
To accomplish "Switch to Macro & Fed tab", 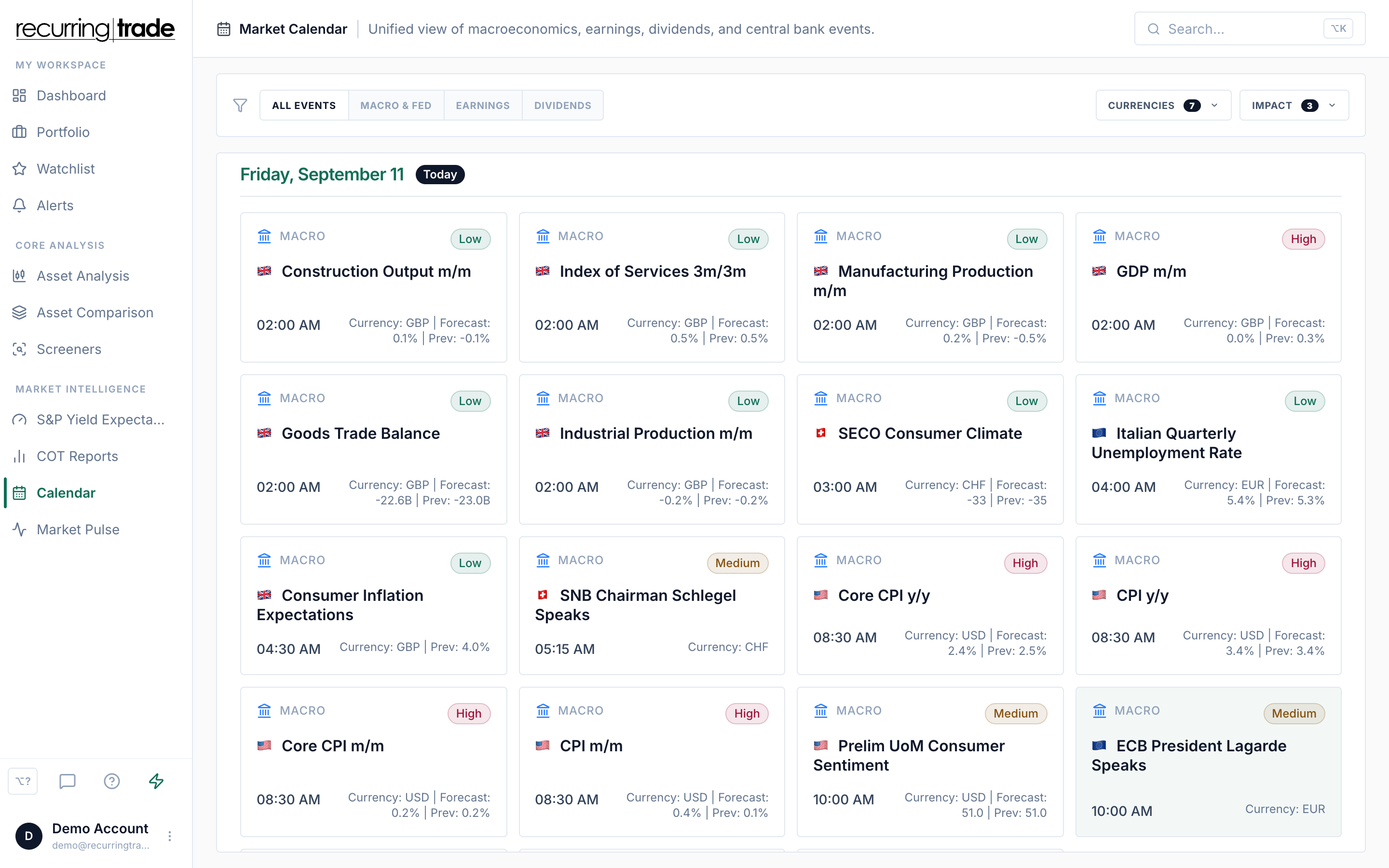I will [x=395, y=105].
